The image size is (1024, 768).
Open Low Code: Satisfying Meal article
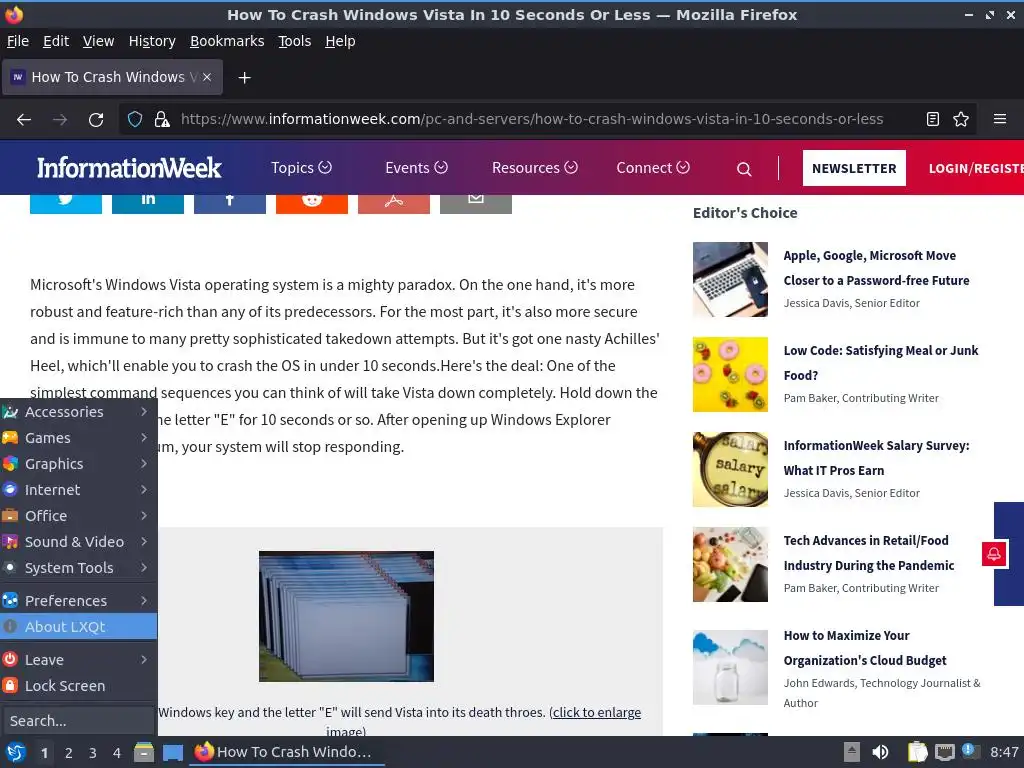click(880, 362)
